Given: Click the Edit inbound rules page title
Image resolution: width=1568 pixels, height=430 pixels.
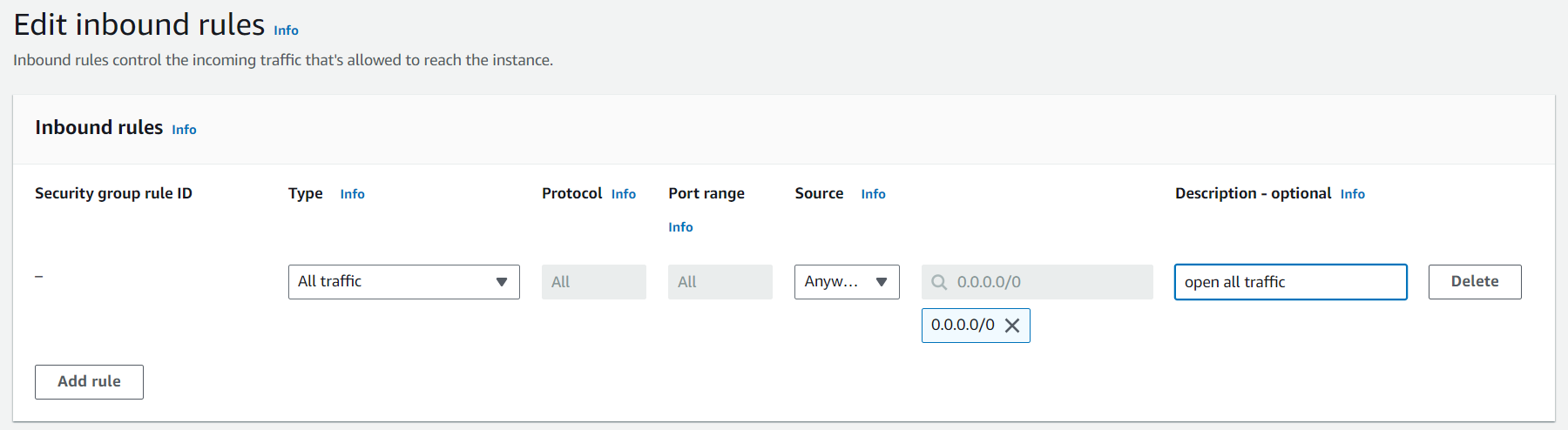Looking at the screenshot, I should pyautogui.click(x=139, y=25).
